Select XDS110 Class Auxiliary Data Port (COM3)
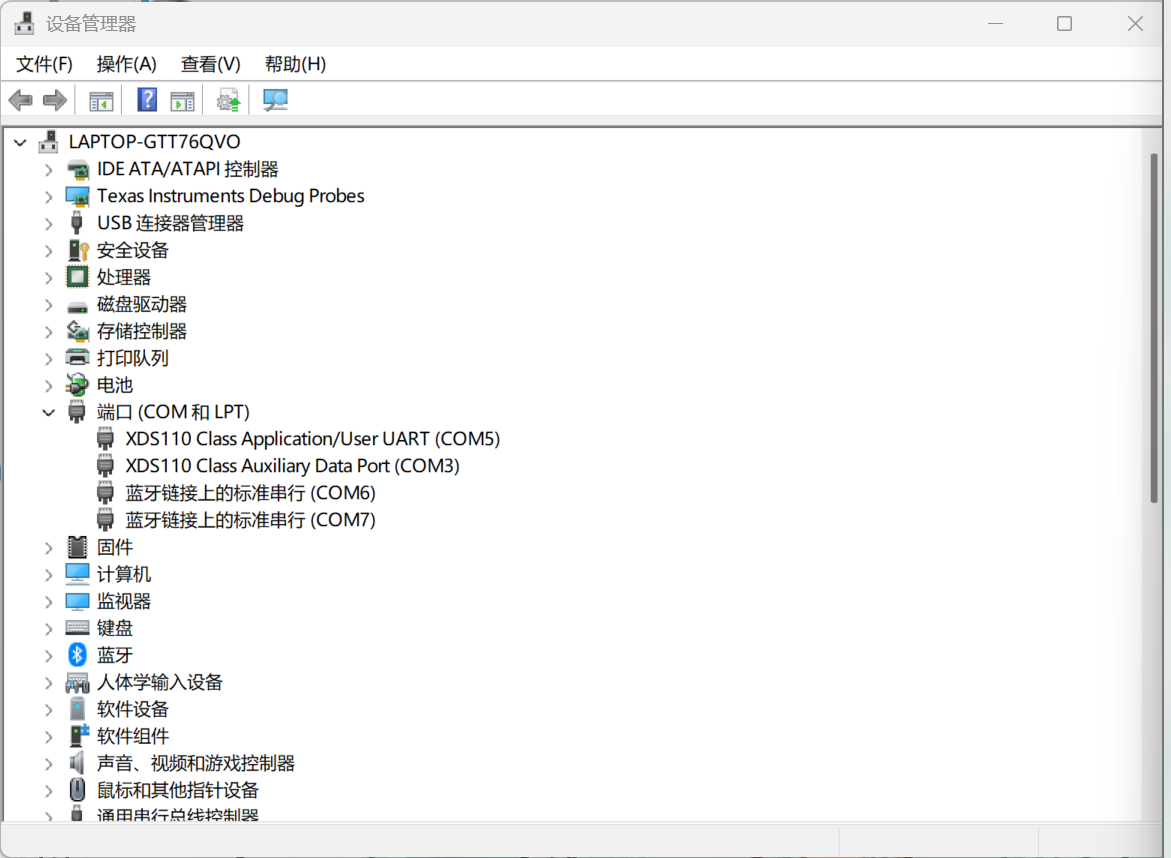The image size is (1171, 858). tap(292, 466)
